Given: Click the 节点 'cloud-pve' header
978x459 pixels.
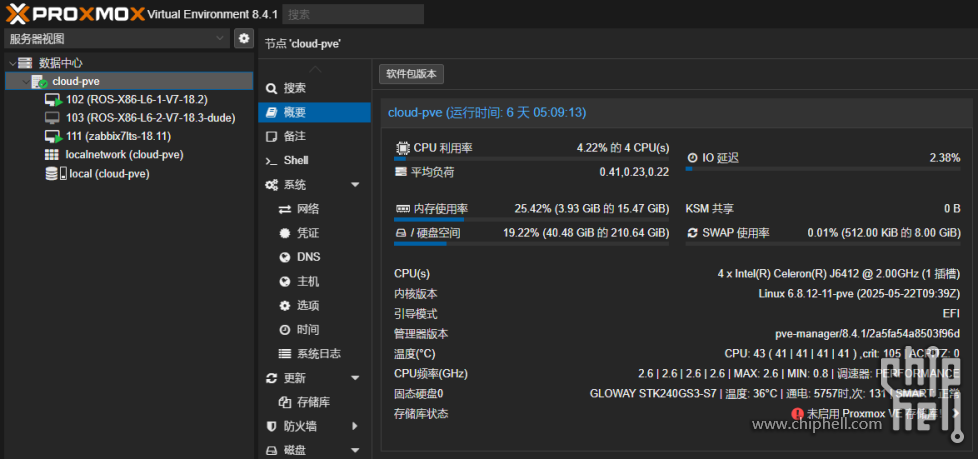Looking at the screenshot, I should point(303,44).
